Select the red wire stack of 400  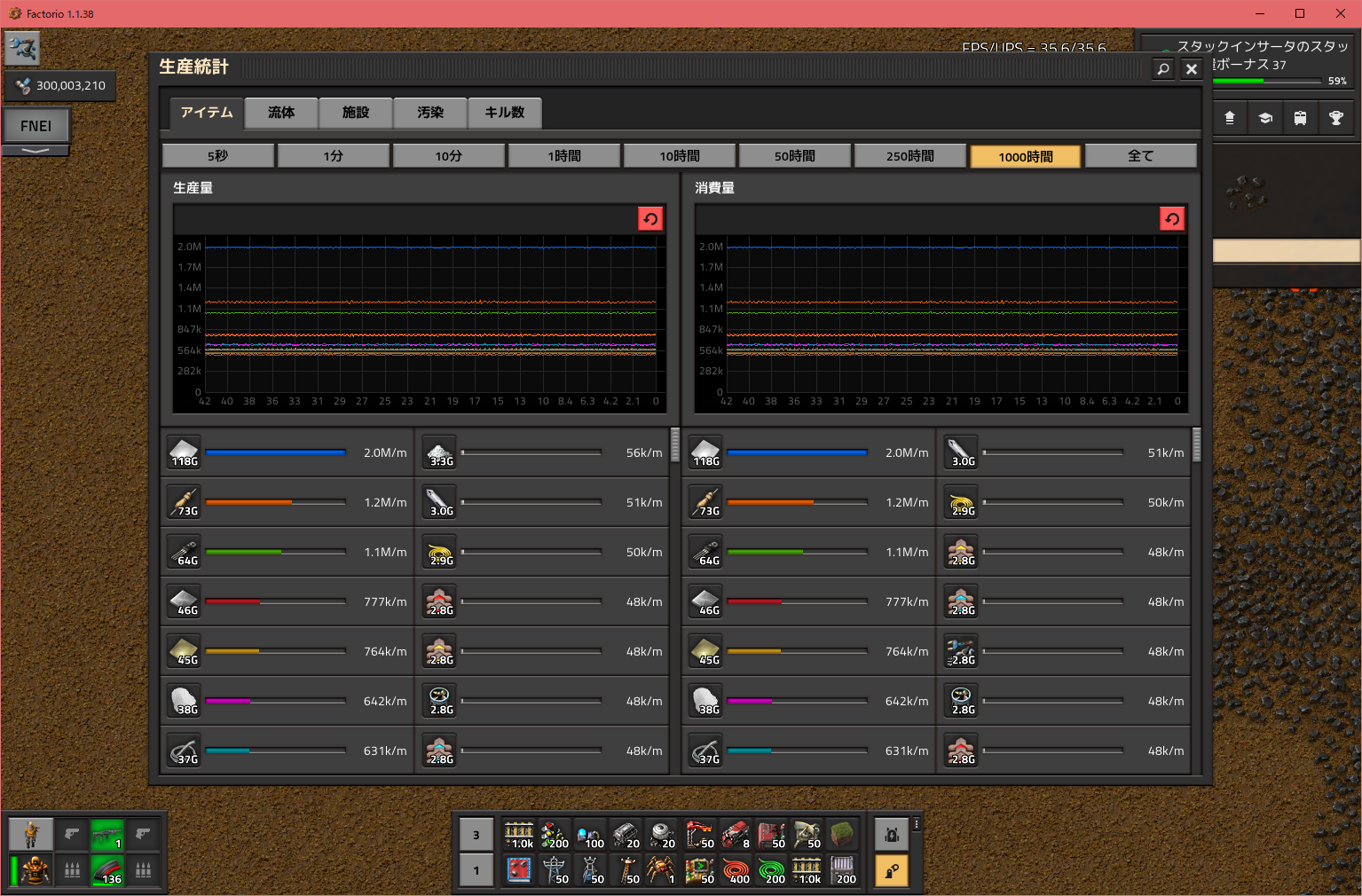tap(736, 869)
